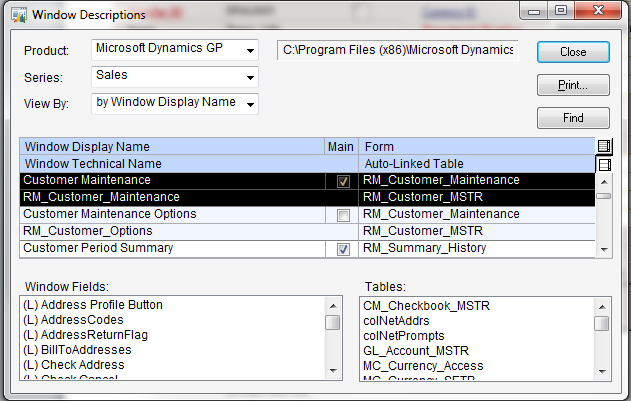Click the Tables list scrollbar thumb
Image resolution: width=631 pixels, height=401 pixels.
tap(602, 323)
